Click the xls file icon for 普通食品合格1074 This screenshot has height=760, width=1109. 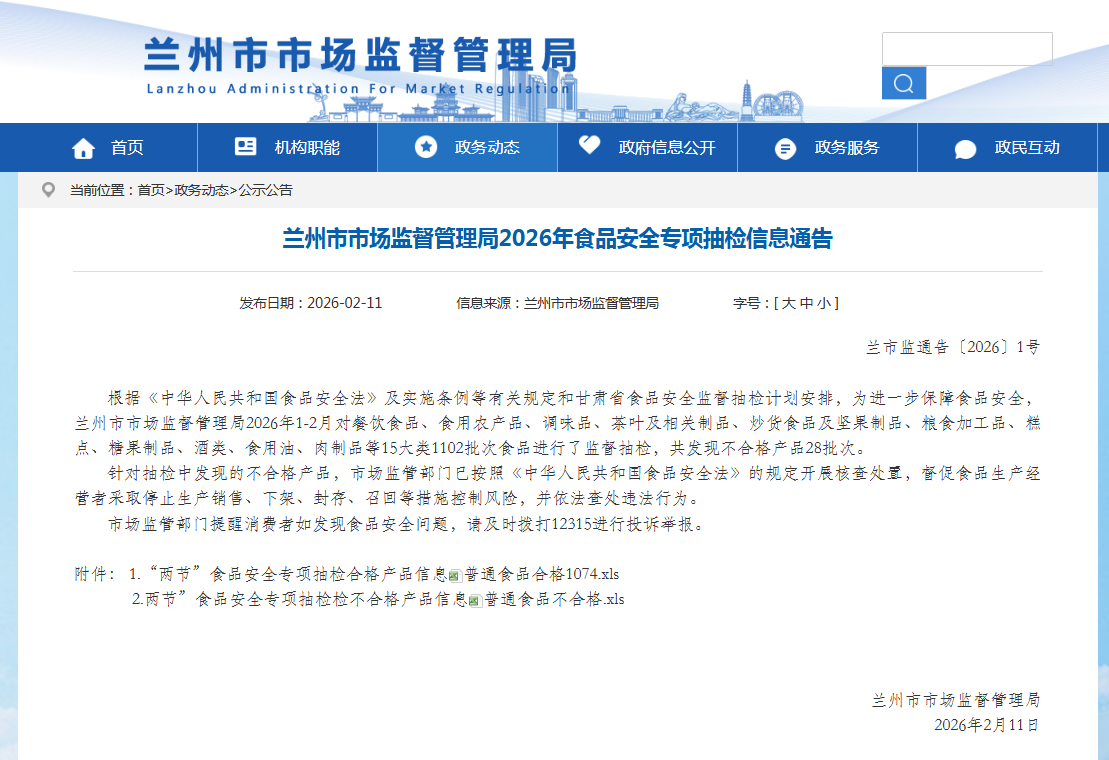(x=456, y=575)
